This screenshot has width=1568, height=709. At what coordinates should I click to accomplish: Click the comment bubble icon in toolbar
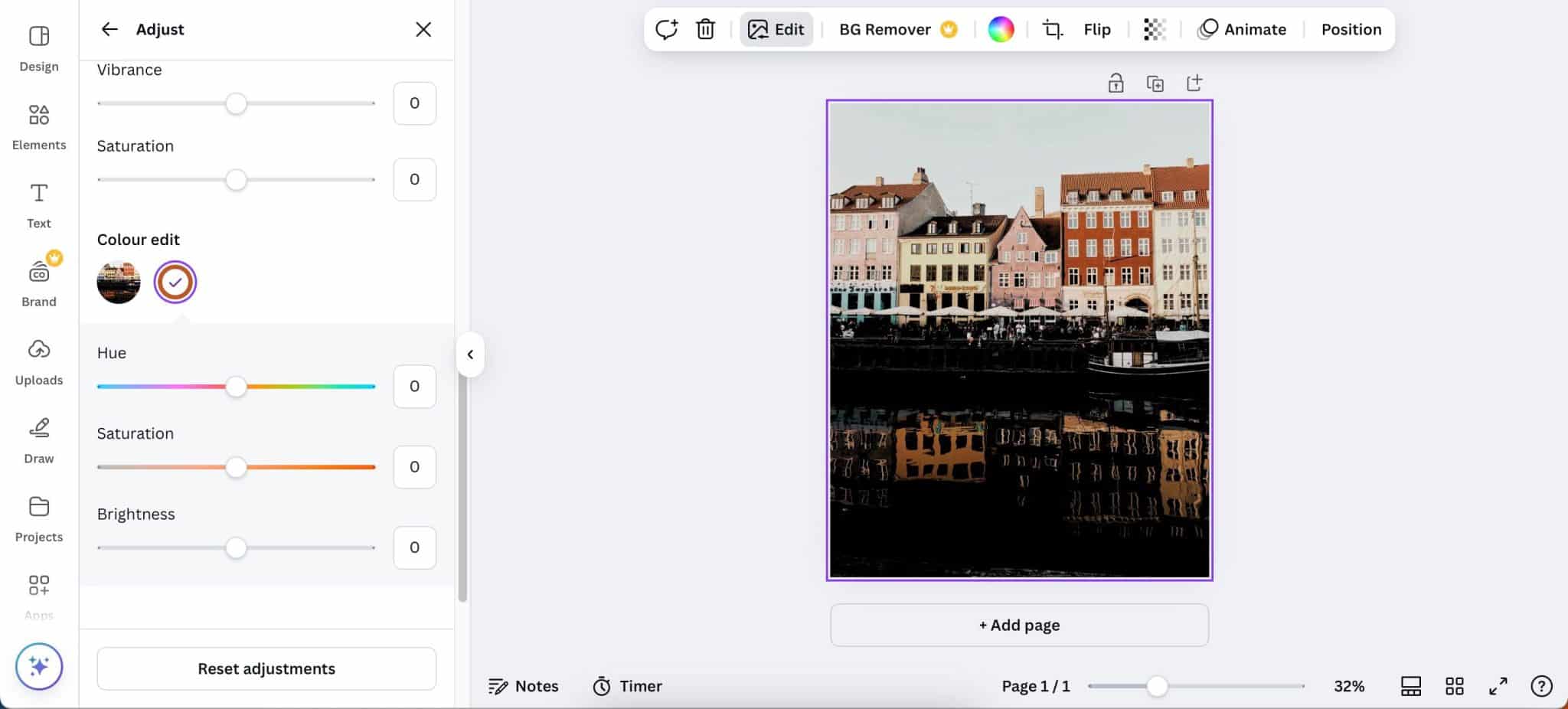tap(666, 29)
